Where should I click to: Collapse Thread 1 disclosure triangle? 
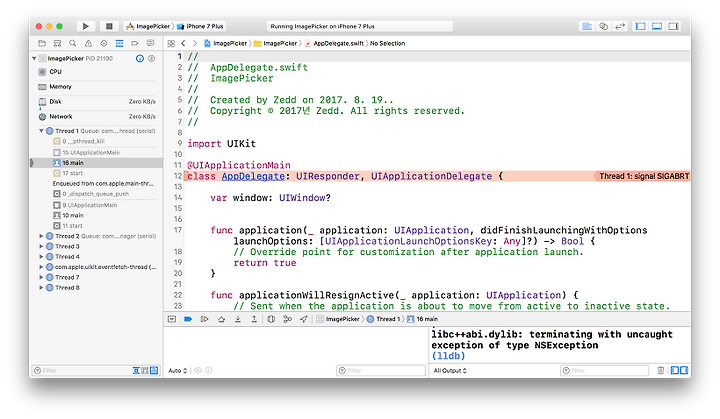click(41, 131)
